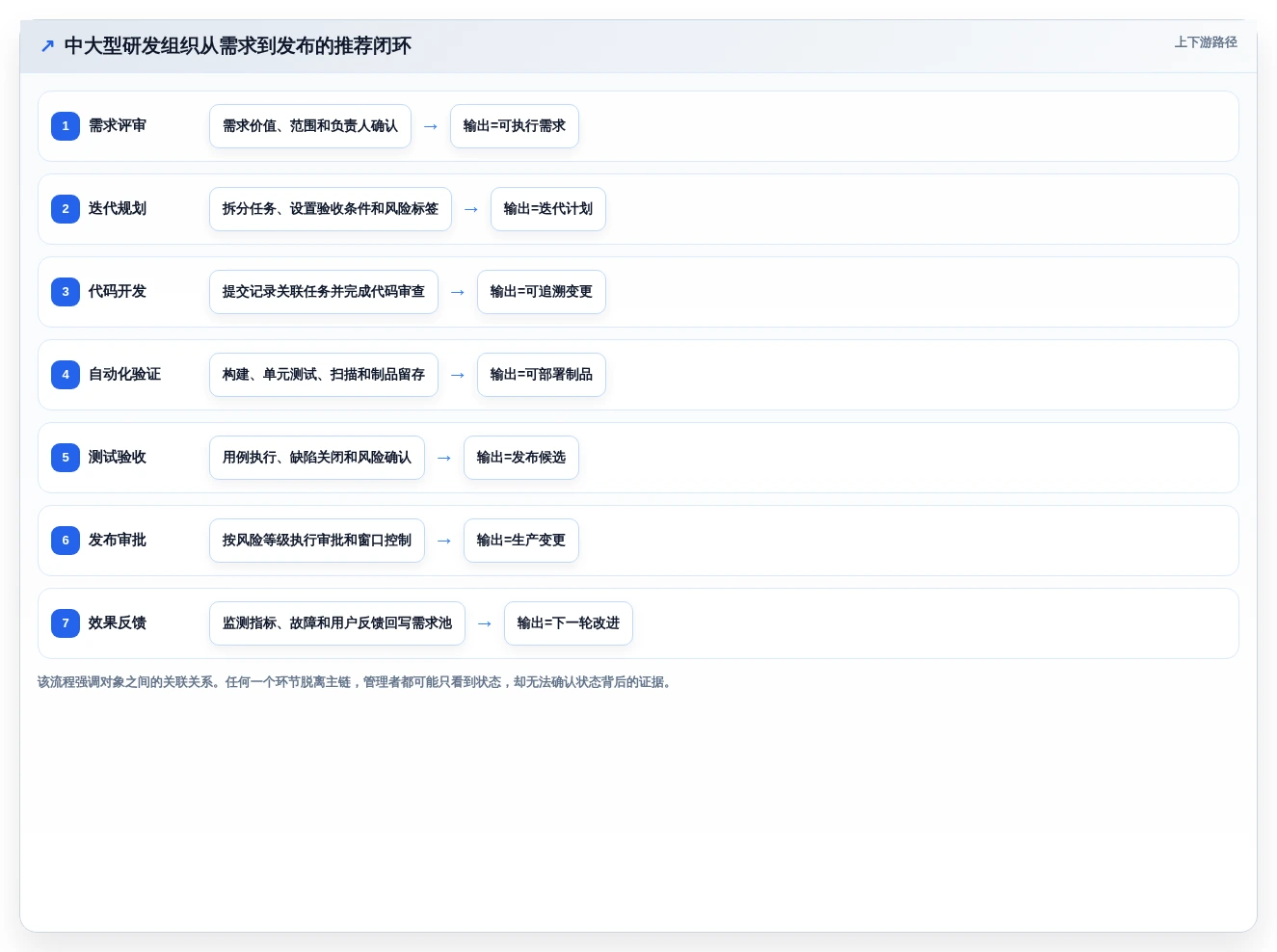Screen dimensions: 1277x952
Task: Click the chip 用例执行、缺陷关闭和风险确认
Action: [x=317, y=458]
